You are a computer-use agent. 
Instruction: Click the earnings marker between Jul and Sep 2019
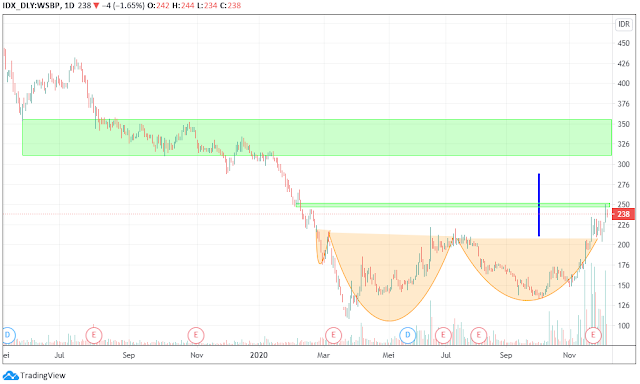click(93, 335)
